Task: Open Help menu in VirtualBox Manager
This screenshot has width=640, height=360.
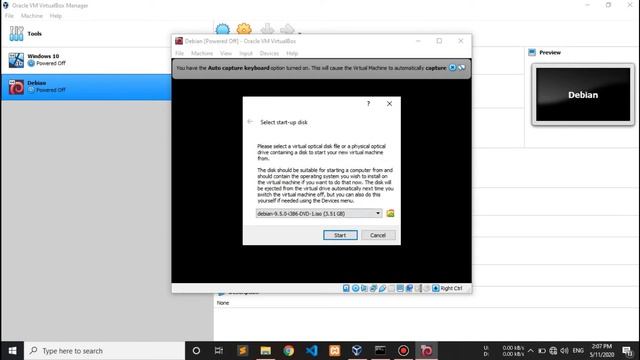Action: [x=56, y=16]
